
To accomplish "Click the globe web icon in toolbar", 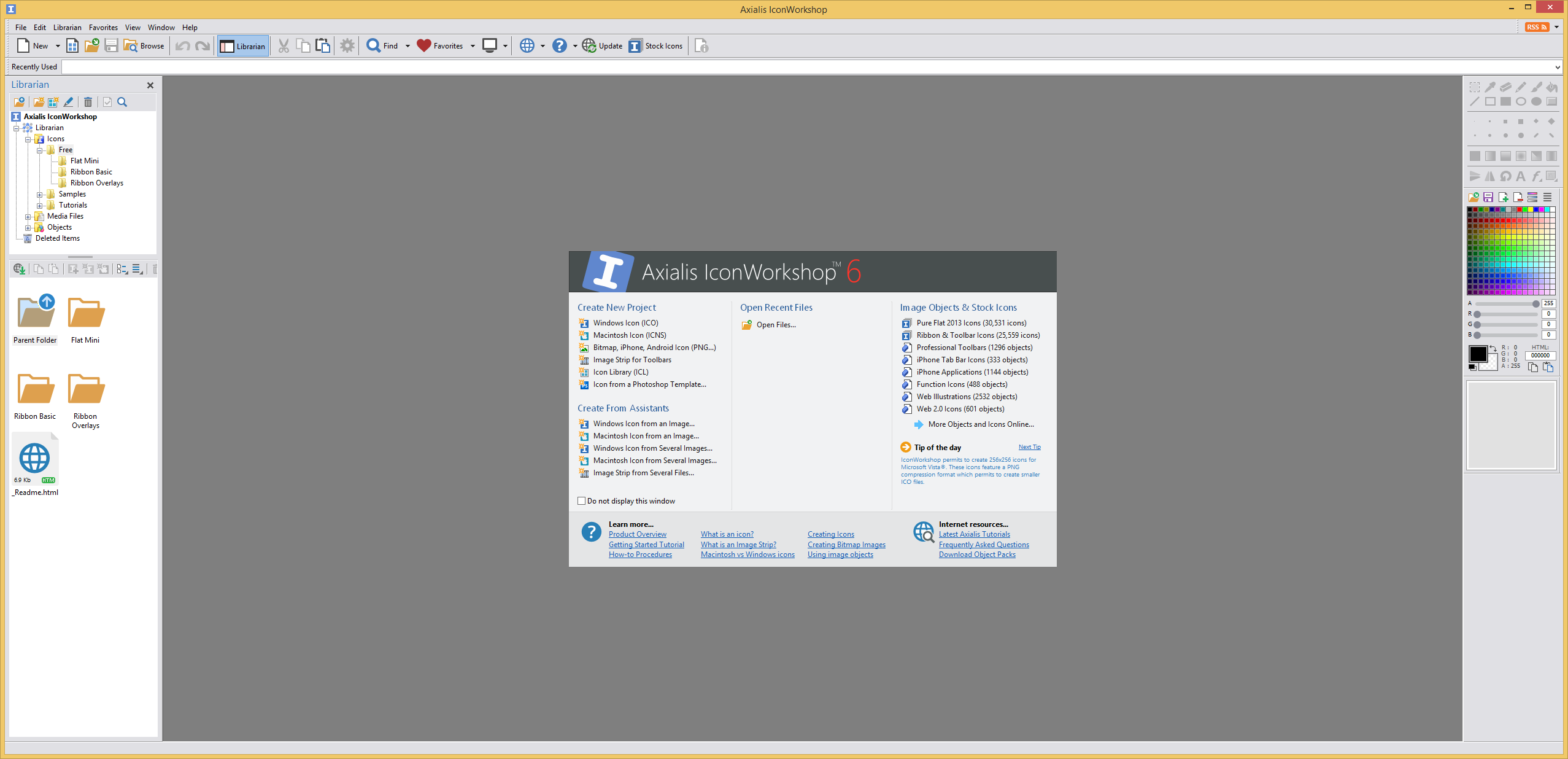I will tap(527, 45).
